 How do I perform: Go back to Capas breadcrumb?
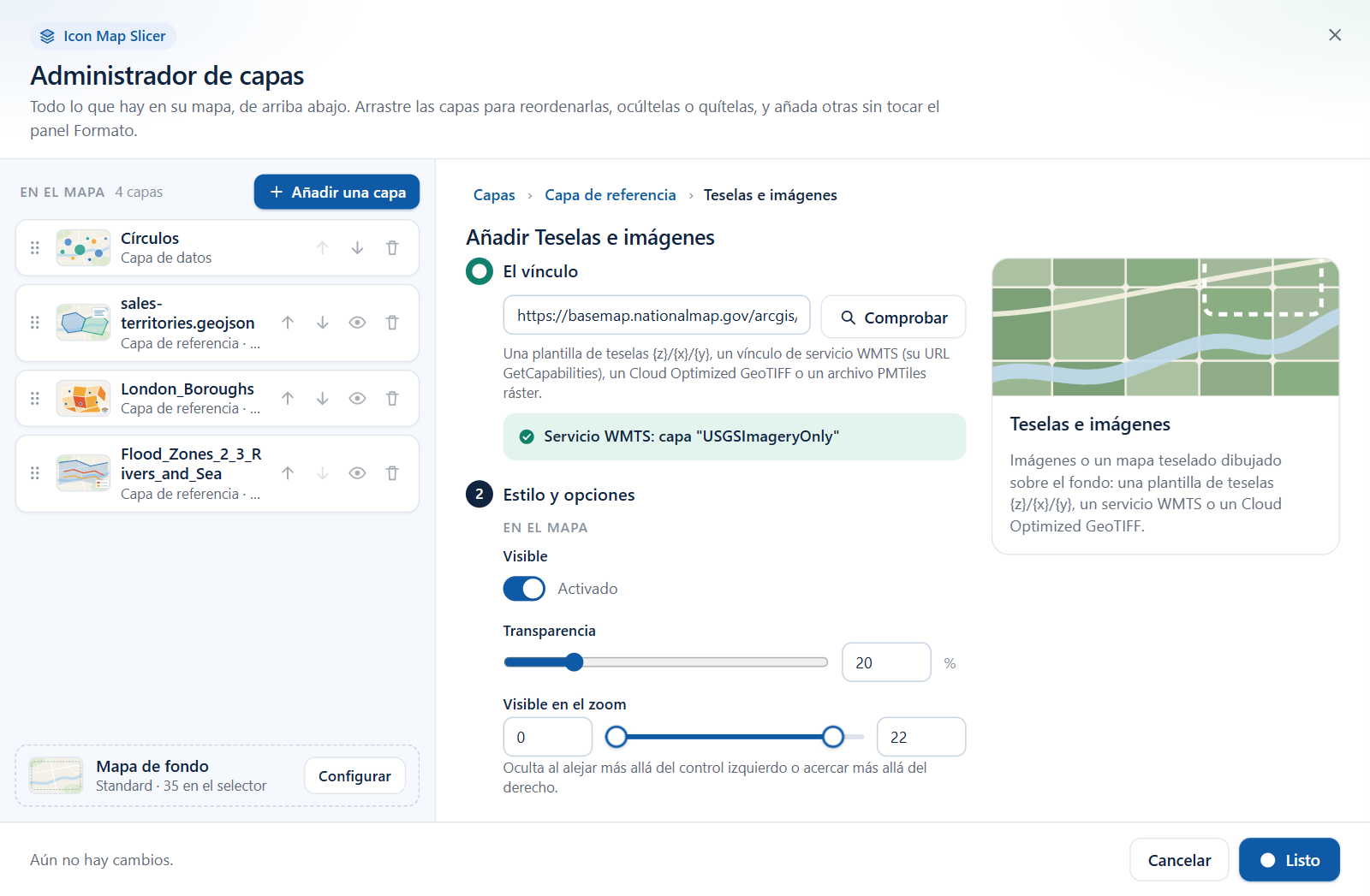pos(494,195)
